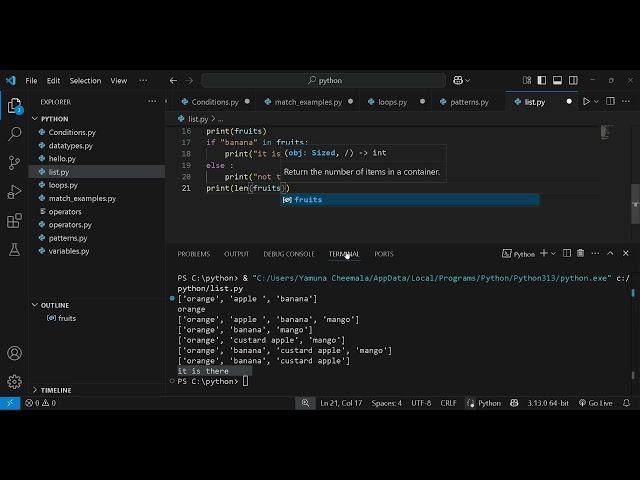Open the DEBUG CONSOLE tab
The height and width of the screenshot is (480, 640).
click(x=289, y=254)
